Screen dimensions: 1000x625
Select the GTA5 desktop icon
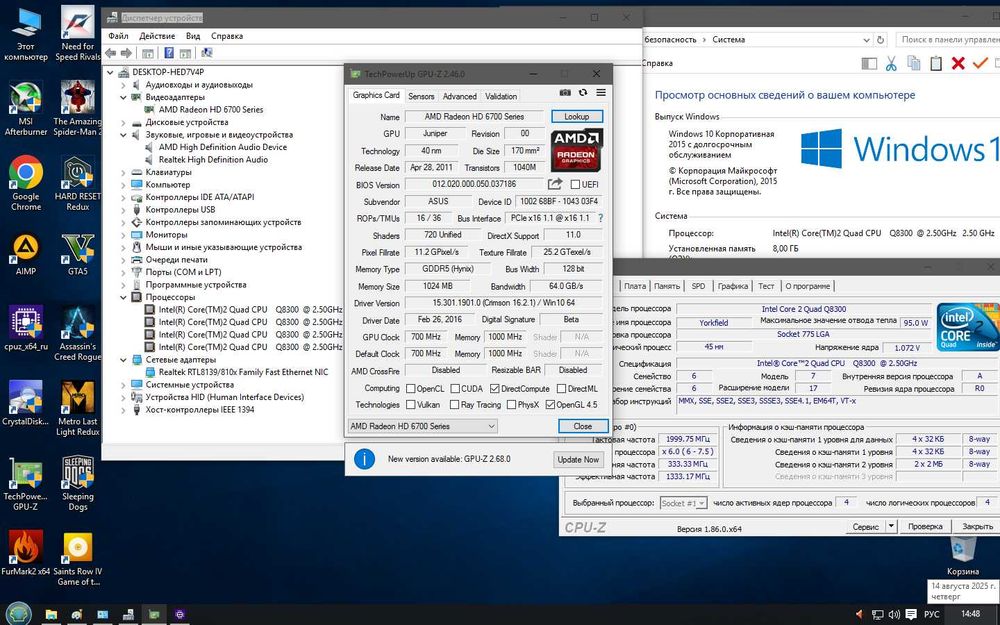click(x=78, y=255)
